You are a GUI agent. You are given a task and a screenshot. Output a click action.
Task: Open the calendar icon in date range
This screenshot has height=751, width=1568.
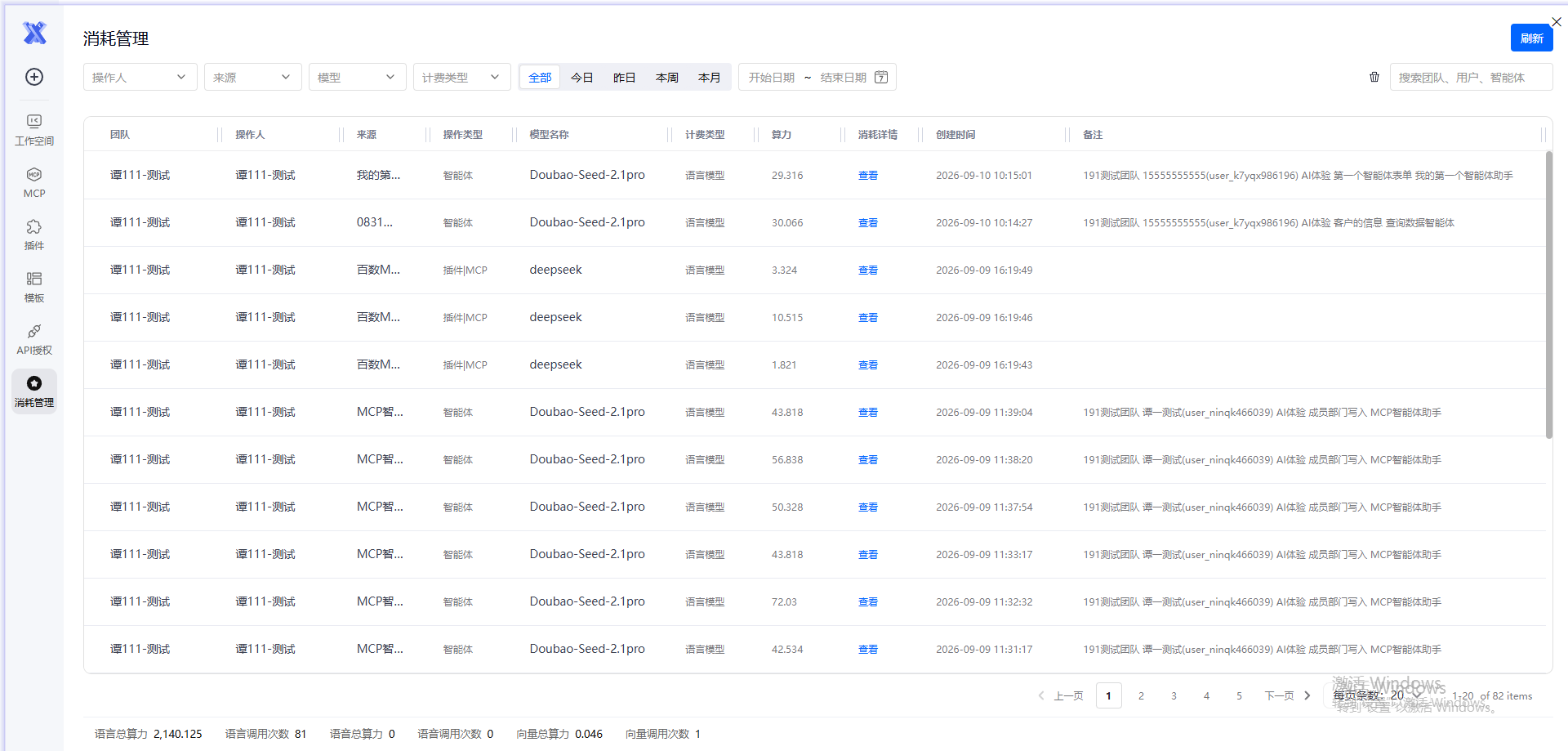881,77
